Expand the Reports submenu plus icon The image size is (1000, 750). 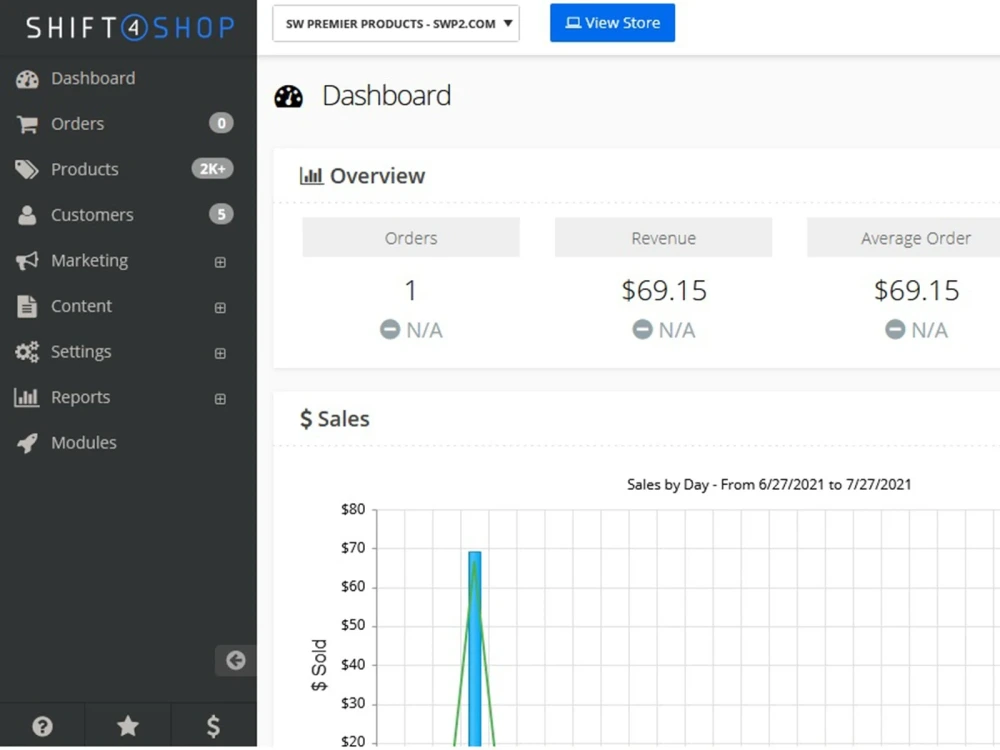tap(220, 399)
